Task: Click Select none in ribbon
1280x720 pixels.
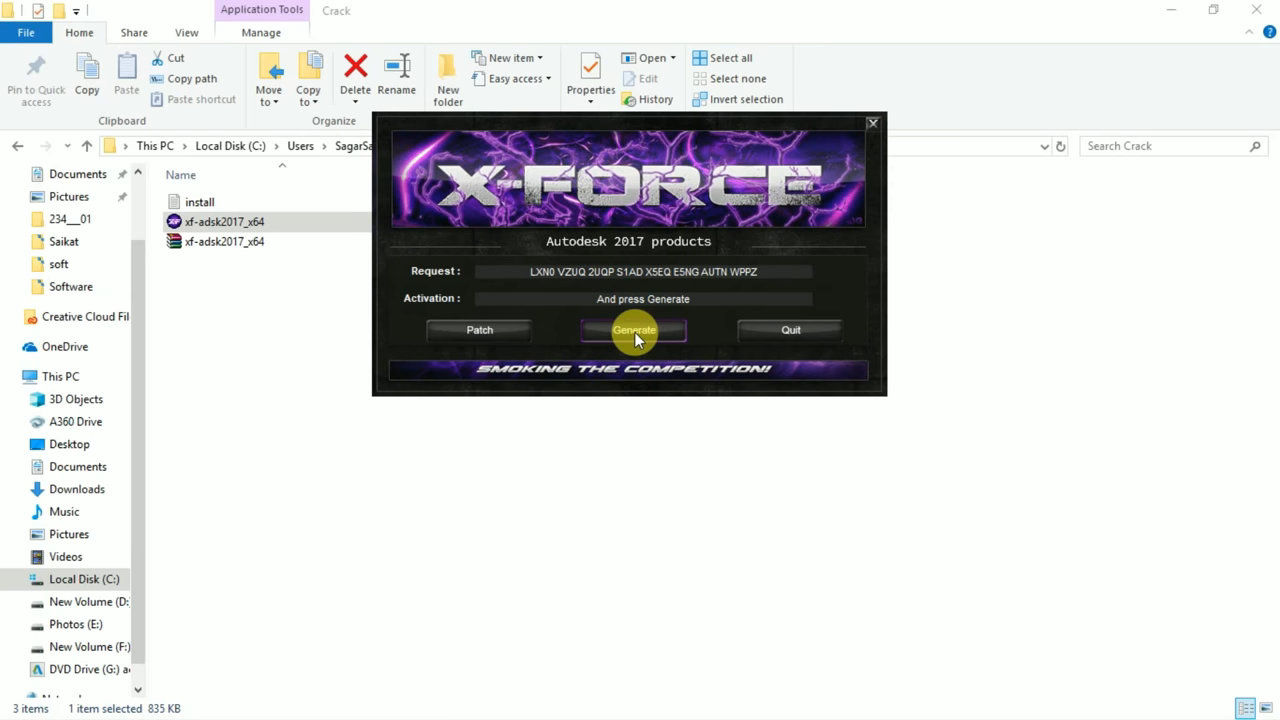Action: click(729, 79)
